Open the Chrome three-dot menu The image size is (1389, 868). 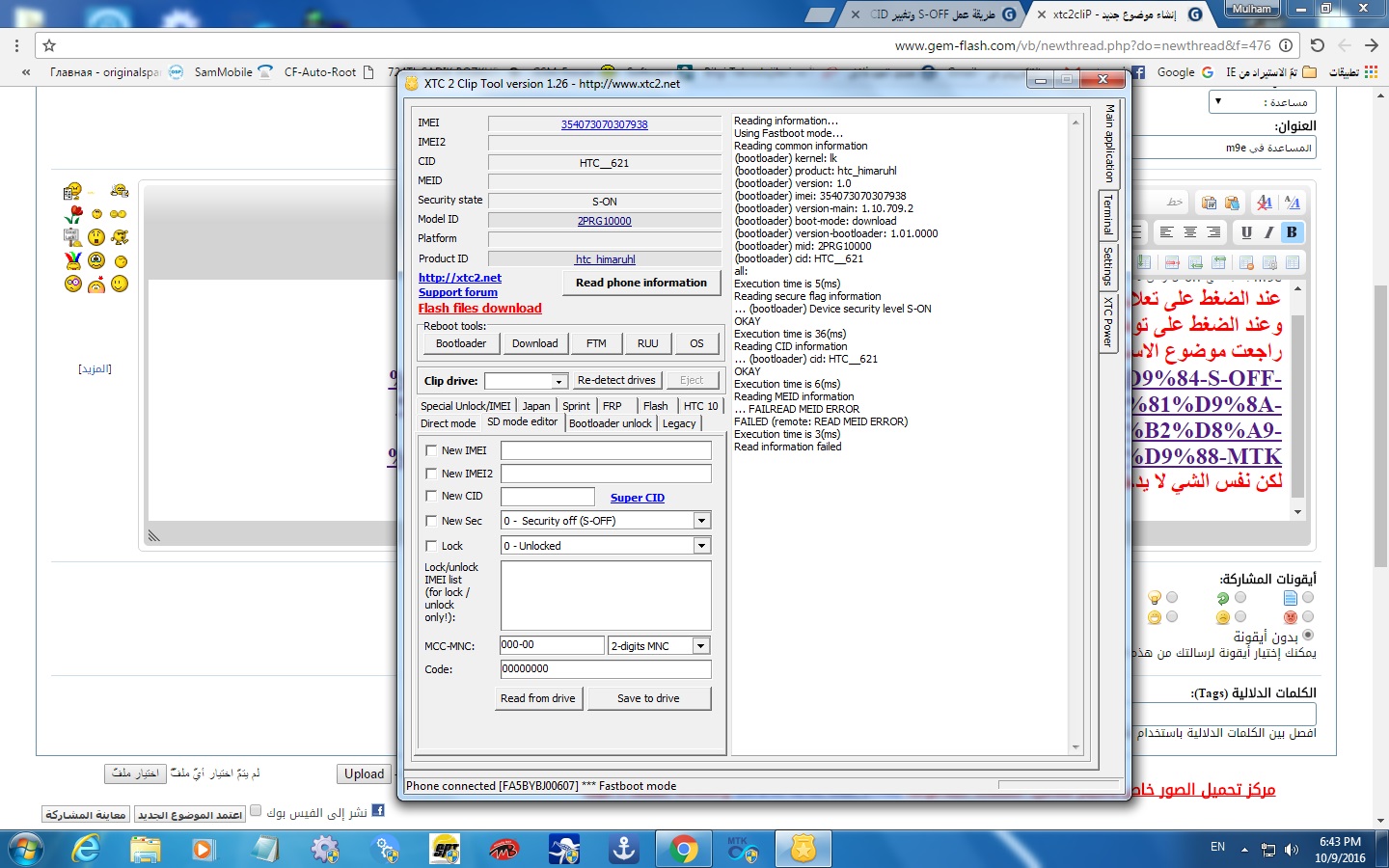pyautogui.click(x=16, y=45)
